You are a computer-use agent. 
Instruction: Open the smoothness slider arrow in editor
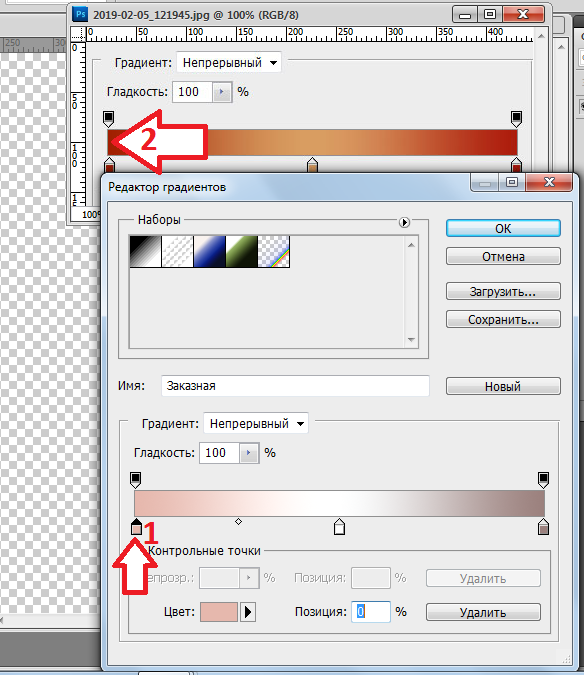pos(249,453)
